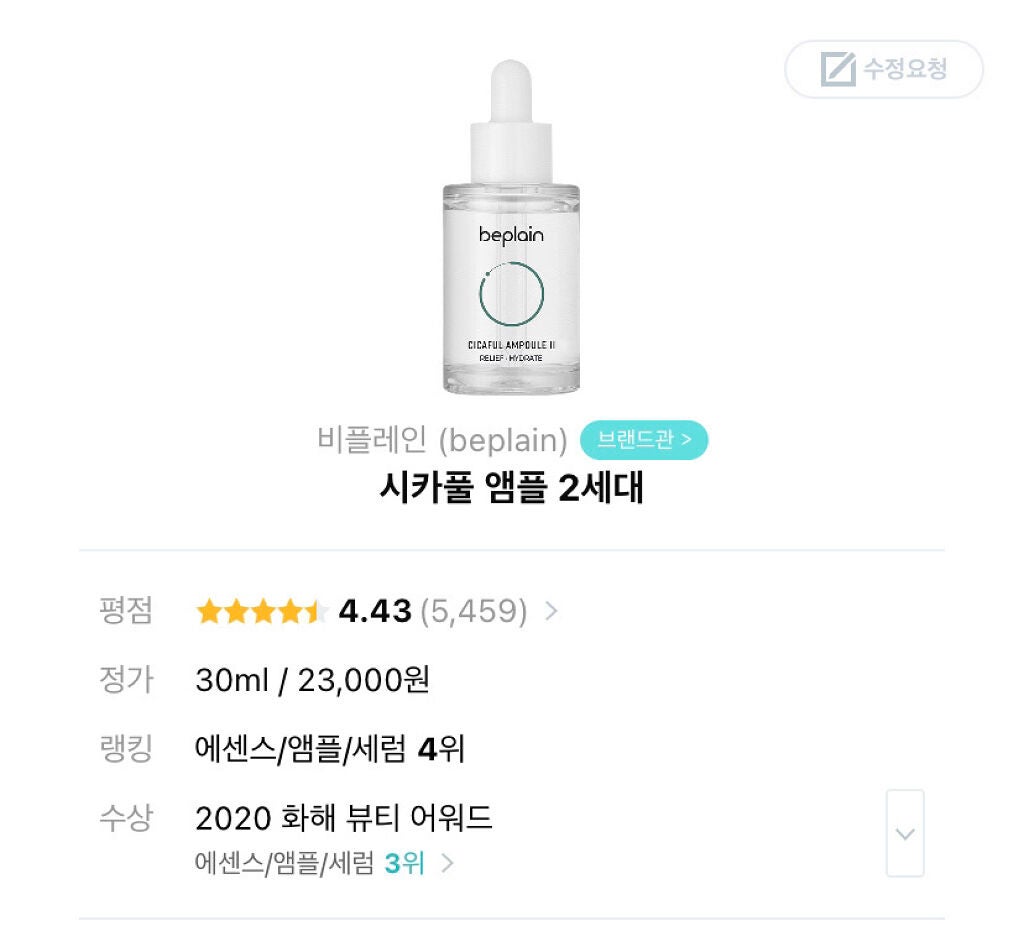1024x926 pixels.
Task: Open reviews via arrow next to 5,459
Action: click(x=552, y=611)
